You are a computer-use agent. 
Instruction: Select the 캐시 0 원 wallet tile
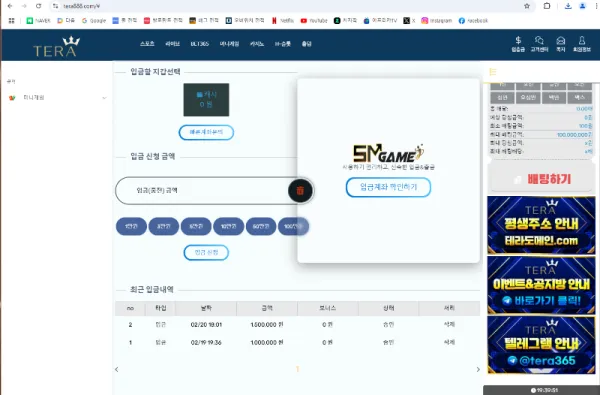pyautogui.click(x=206, y=100)
